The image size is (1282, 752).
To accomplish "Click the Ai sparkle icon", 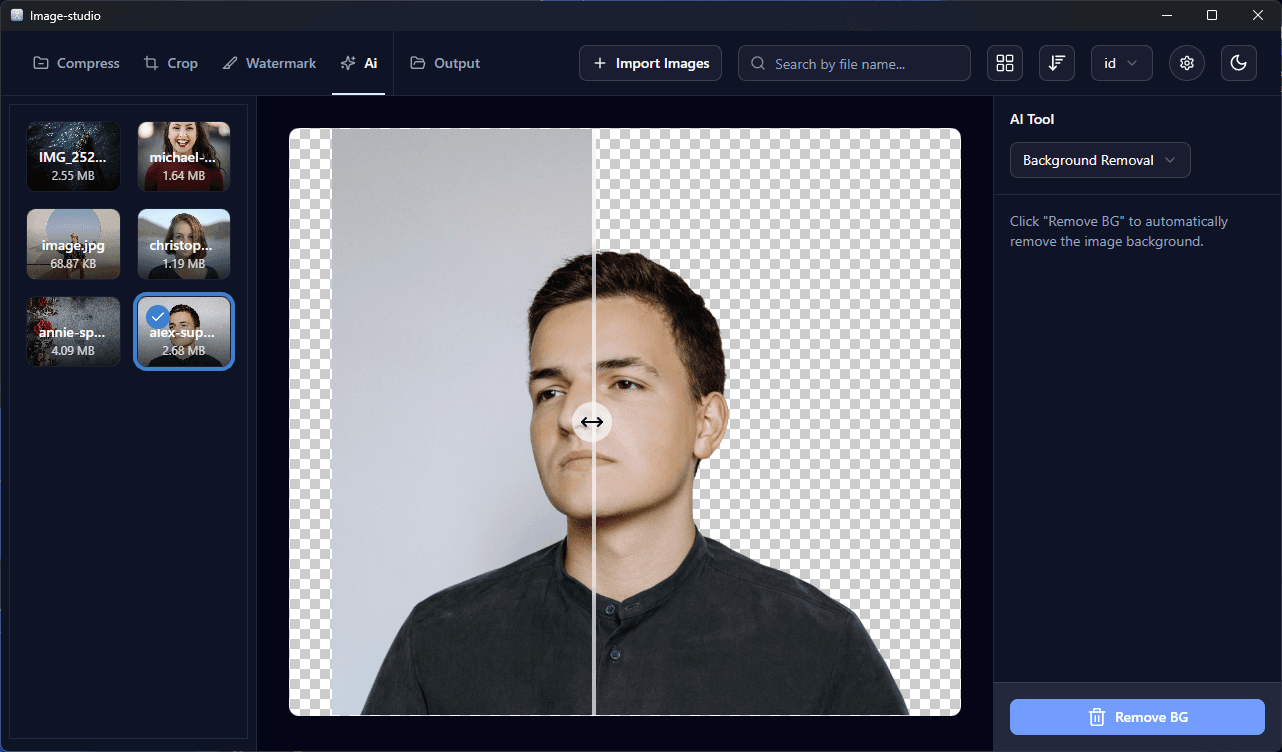I will click(x=347, y=62).
